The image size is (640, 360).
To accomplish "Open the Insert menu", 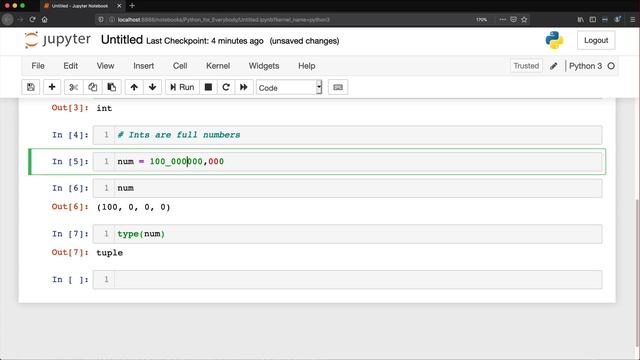I will point(143,66).
